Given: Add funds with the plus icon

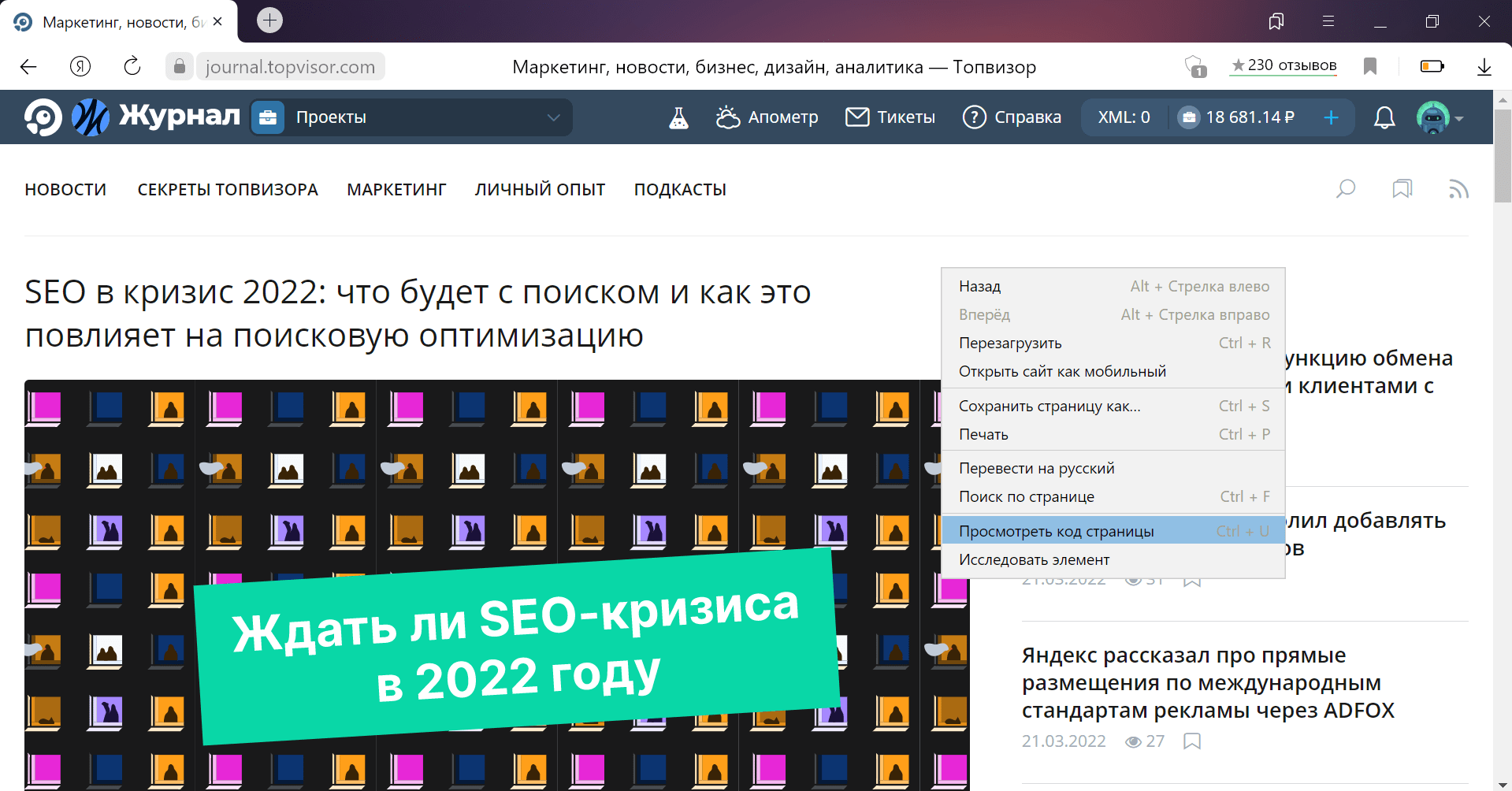Looking at the screenshot, I should point(1331,117).
